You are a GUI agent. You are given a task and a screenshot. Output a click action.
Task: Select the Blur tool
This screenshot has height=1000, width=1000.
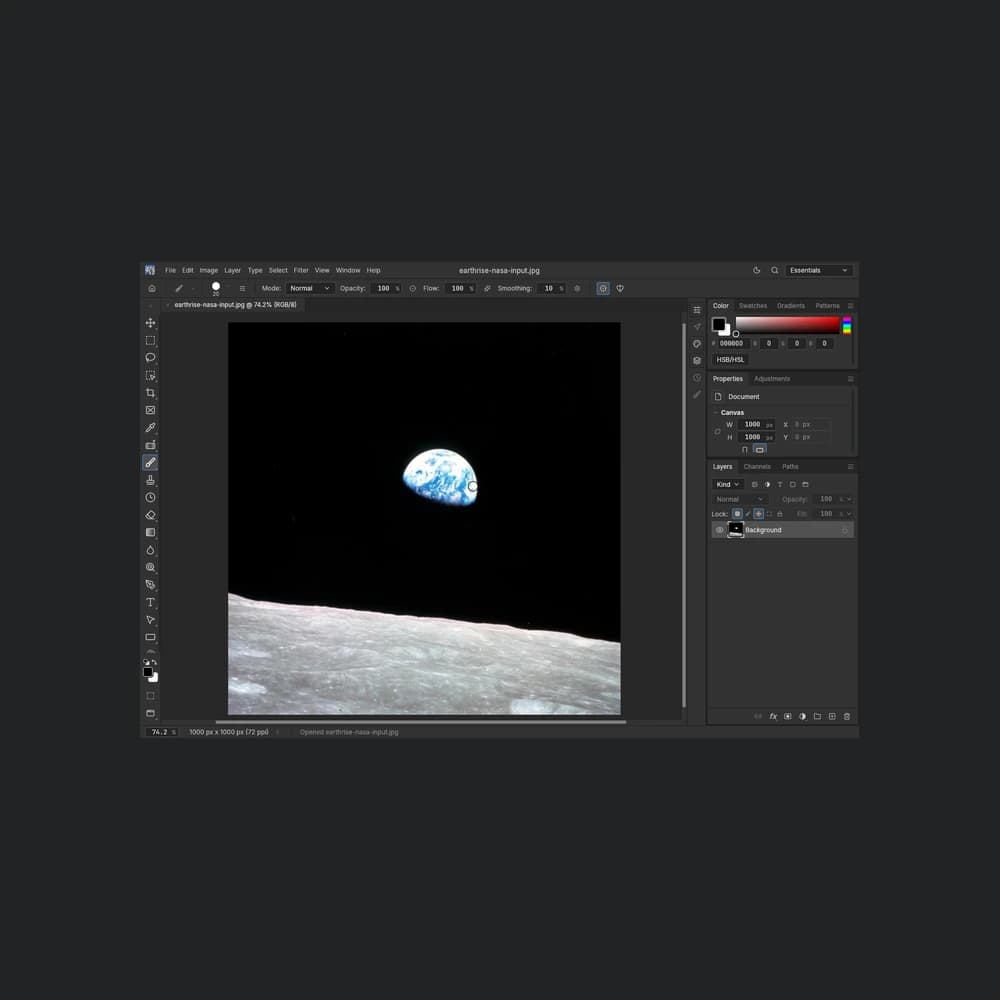pyautogui.click(x=151, y=550)
